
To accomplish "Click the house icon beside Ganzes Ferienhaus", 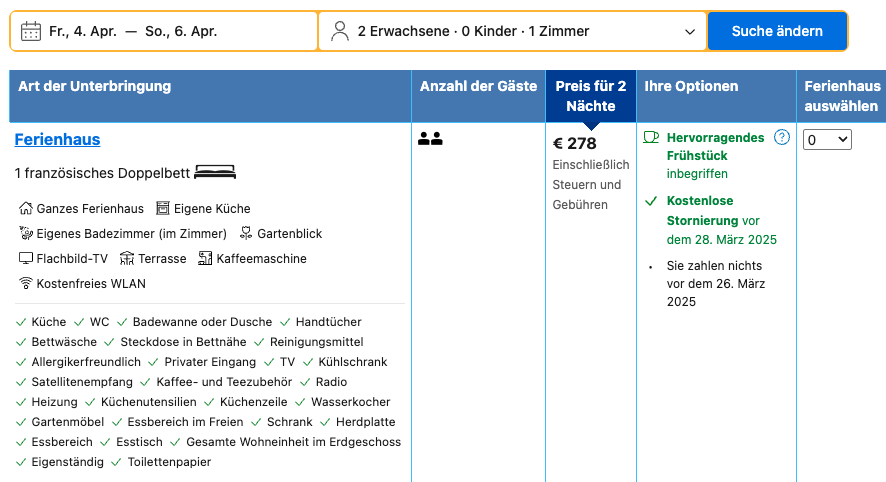I will (25, 209).
